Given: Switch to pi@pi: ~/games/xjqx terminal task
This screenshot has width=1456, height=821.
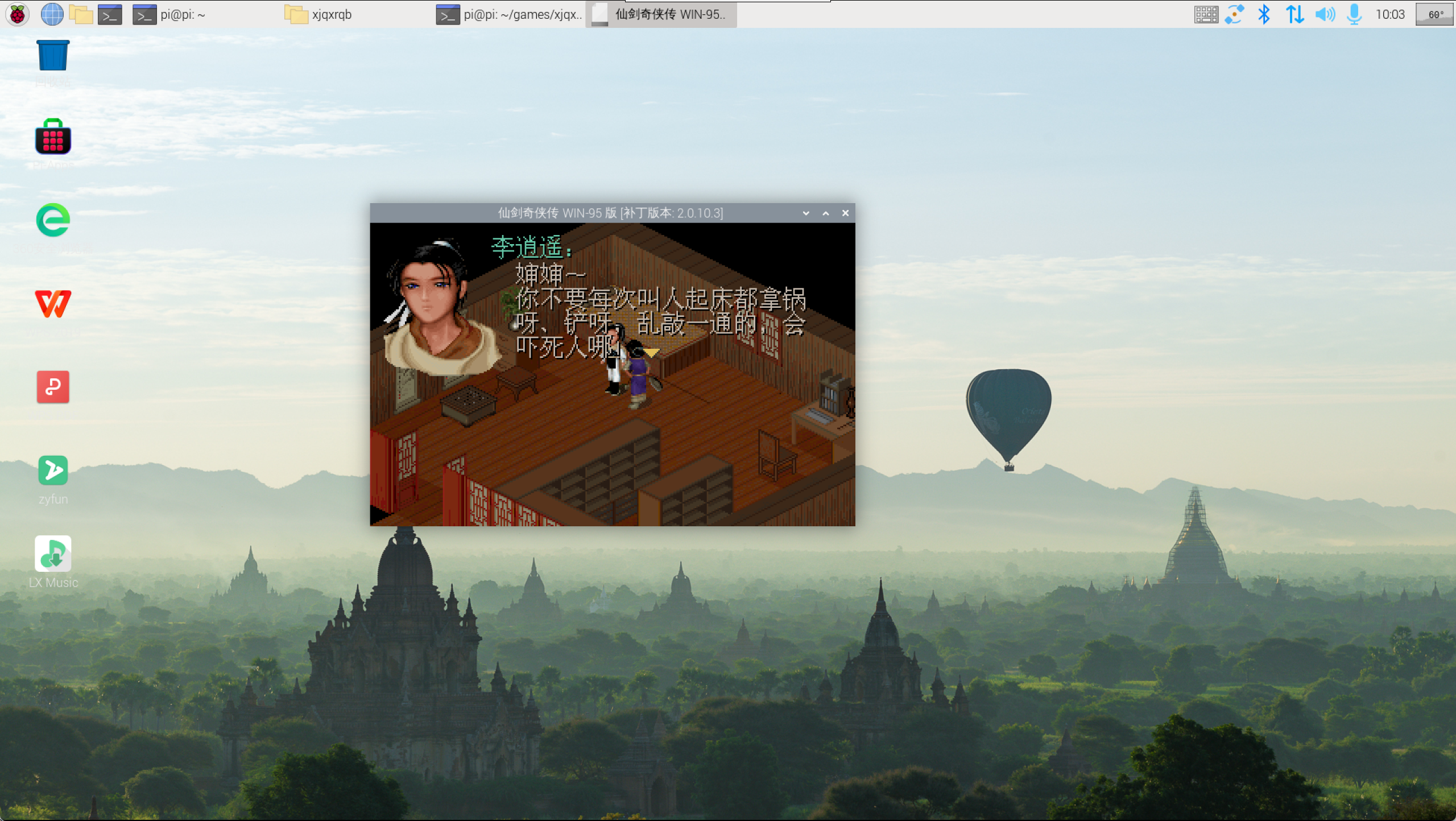Looking at the screenshot, I should (x=510, y=14).
